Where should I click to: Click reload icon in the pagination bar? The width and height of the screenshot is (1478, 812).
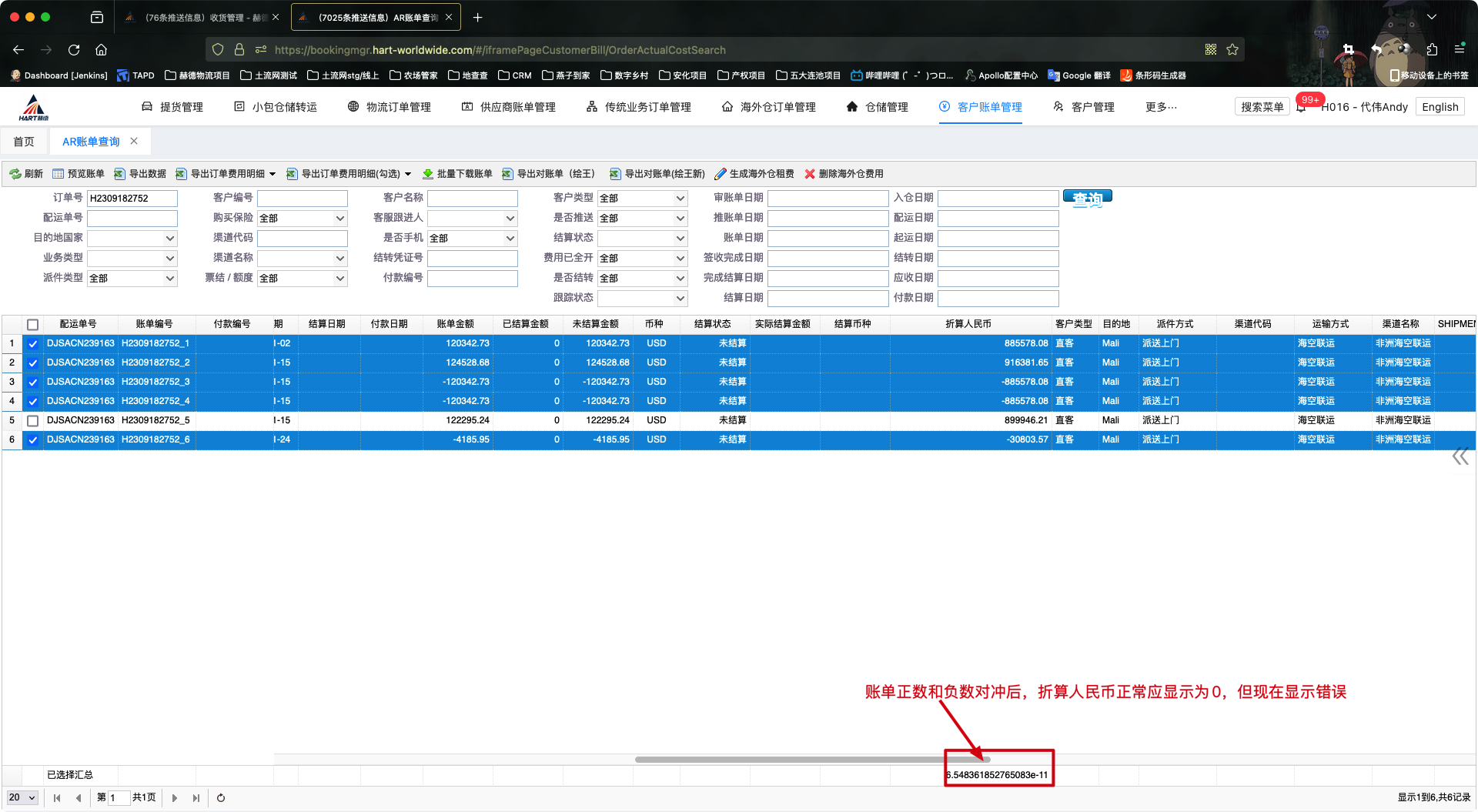pos(221,798)
